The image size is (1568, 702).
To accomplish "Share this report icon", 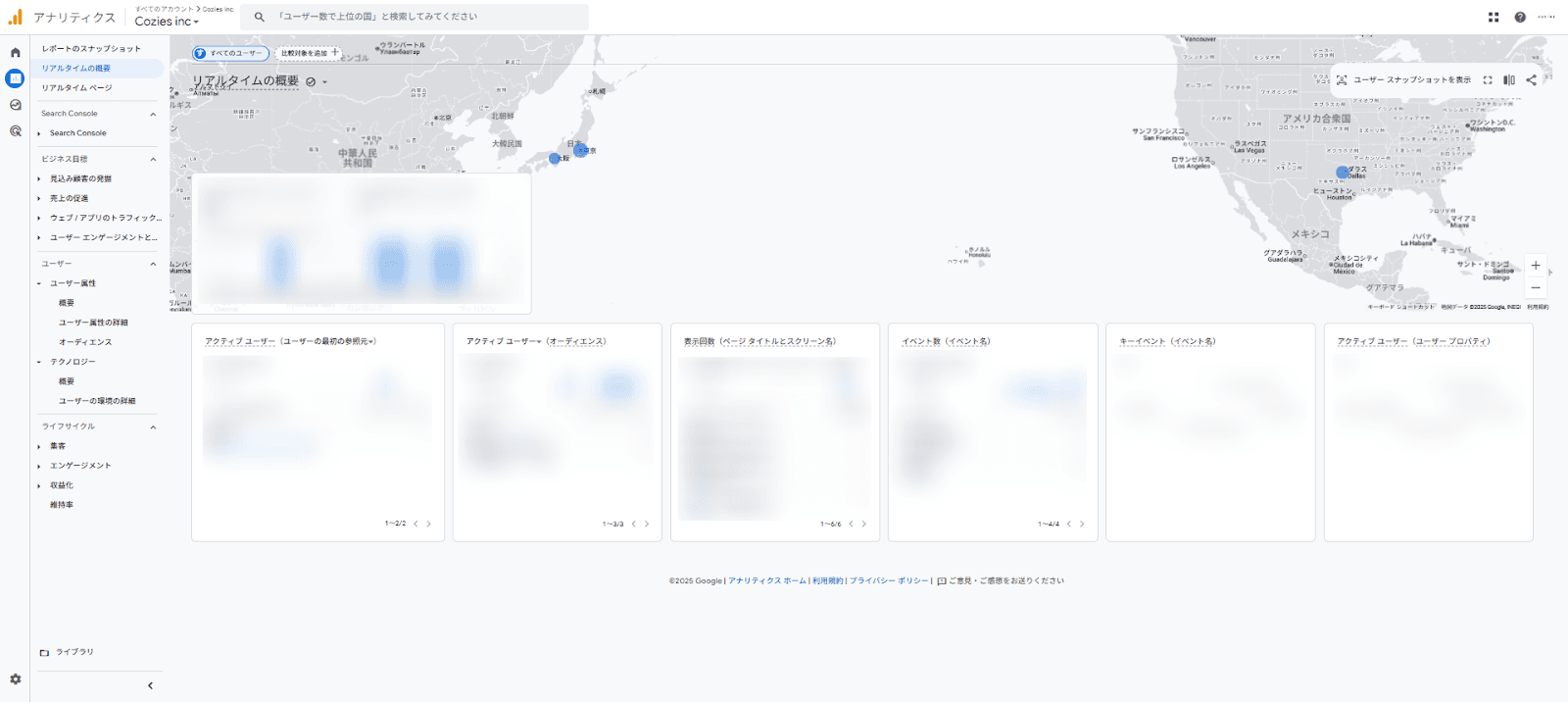I will (x=1531, y=80).
